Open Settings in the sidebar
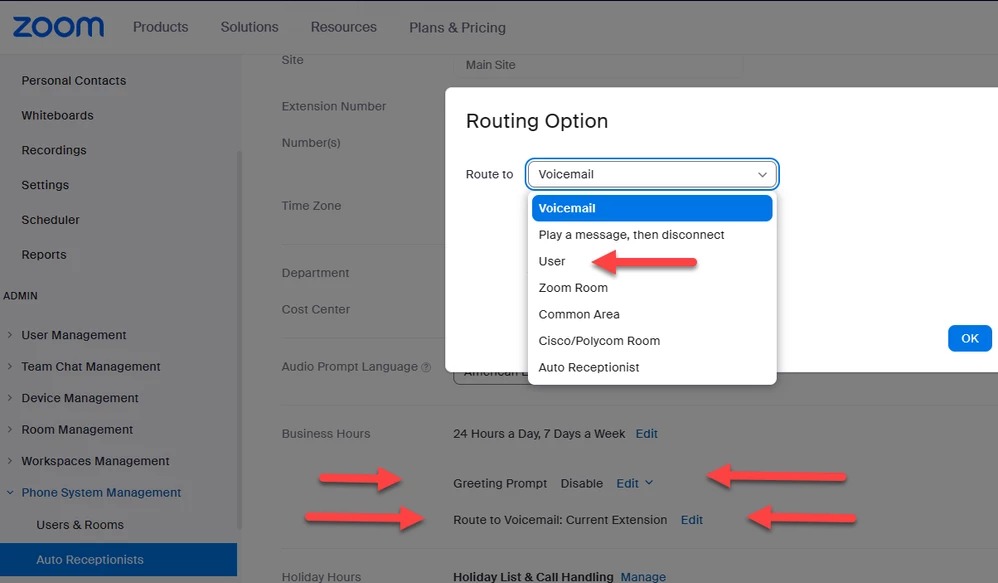Viewport: 998px width, 583px height. (x=45, y=185)
